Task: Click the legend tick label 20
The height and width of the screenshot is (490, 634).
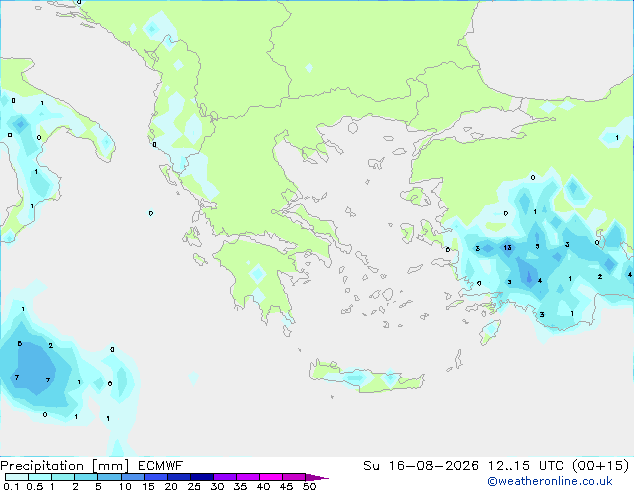Action: (x=171, y=486)
